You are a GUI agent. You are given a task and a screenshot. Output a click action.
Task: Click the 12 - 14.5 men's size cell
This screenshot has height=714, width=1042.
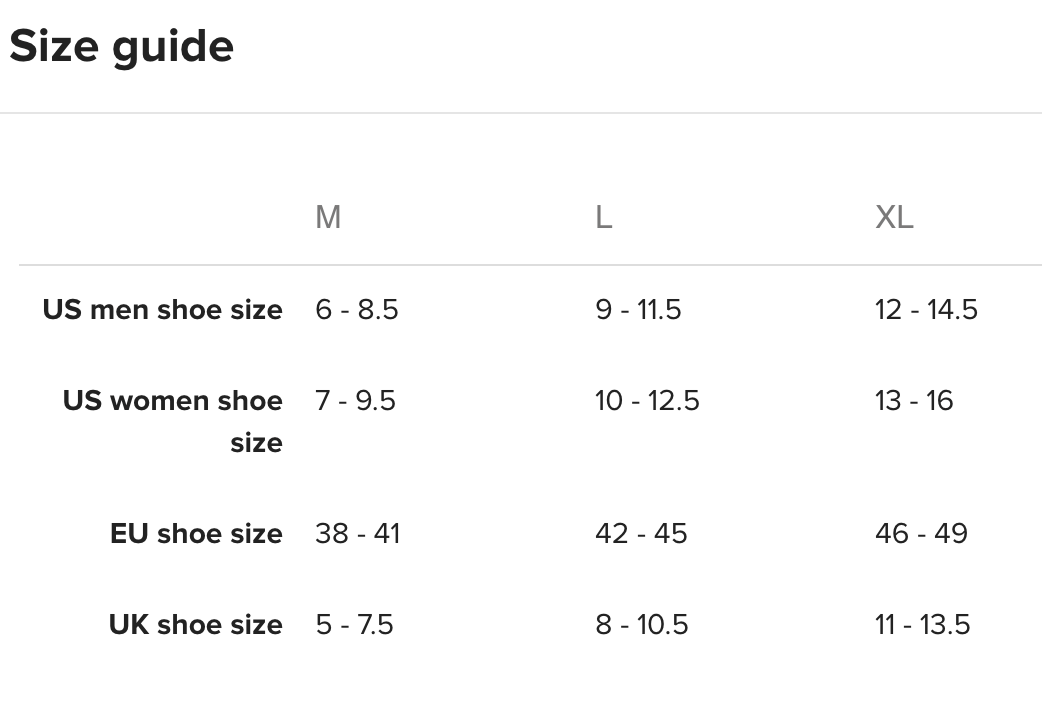[x=926, y=310]
